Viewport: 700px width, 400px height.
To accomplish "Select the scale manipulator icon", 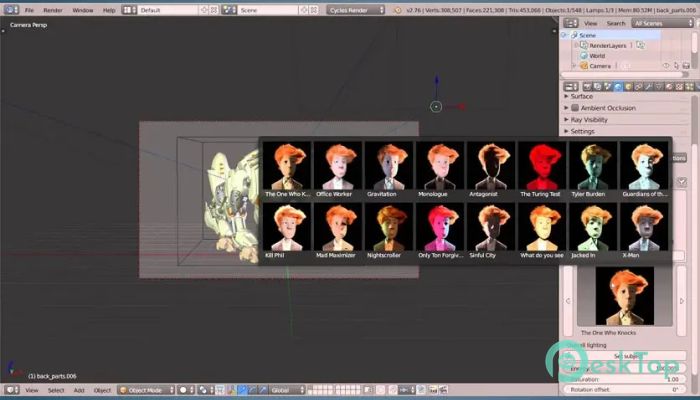I will [262, 390].
